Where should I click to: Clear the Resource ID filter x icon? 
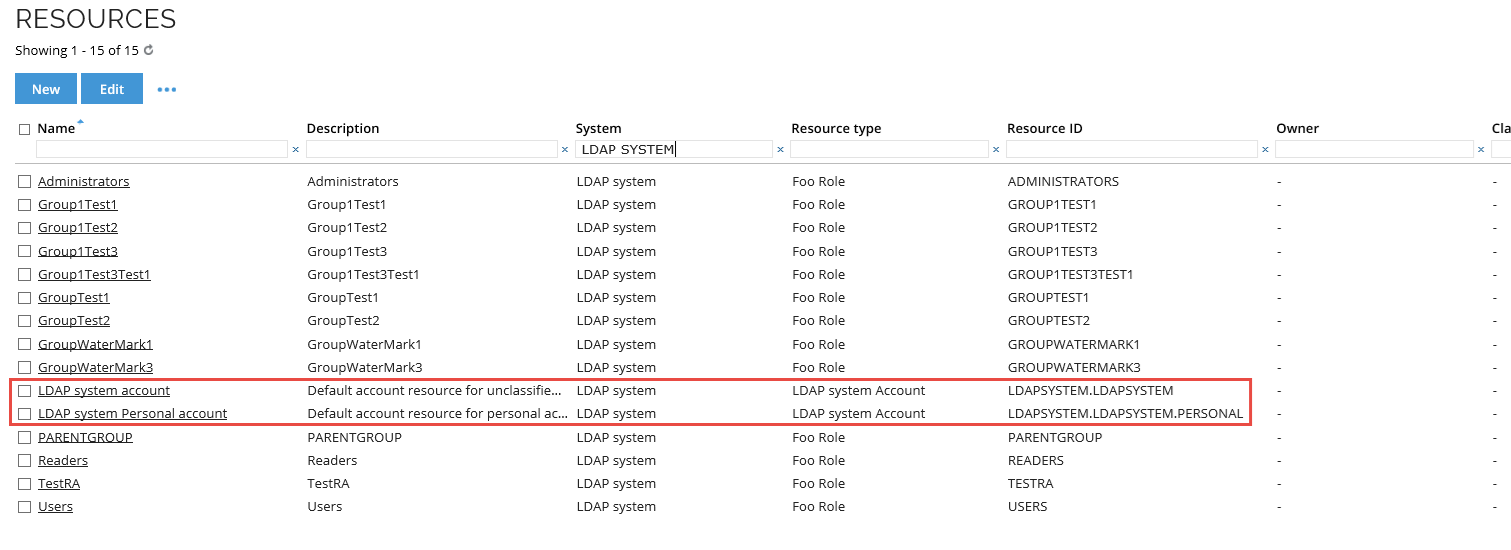tap(1265, 150)
